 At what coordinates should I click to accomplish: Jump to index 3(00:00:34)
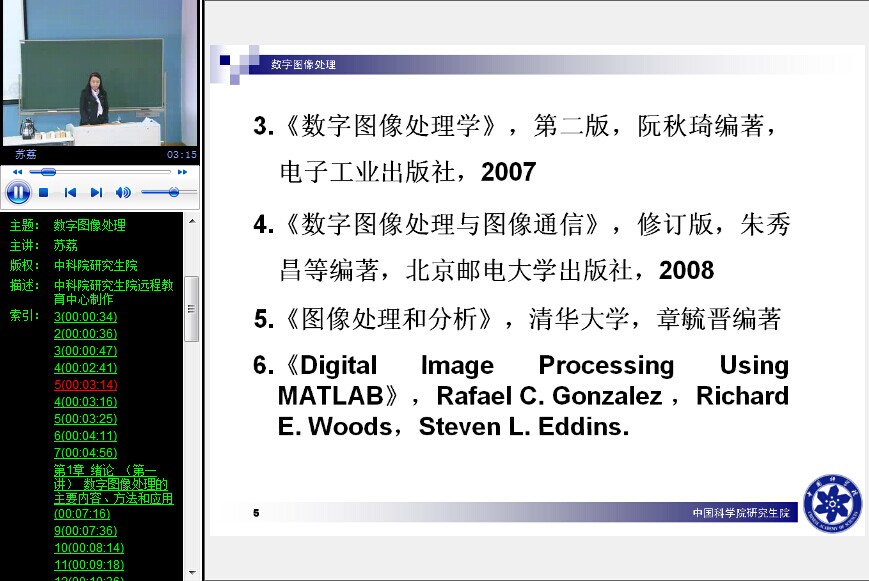coord(85,317)
